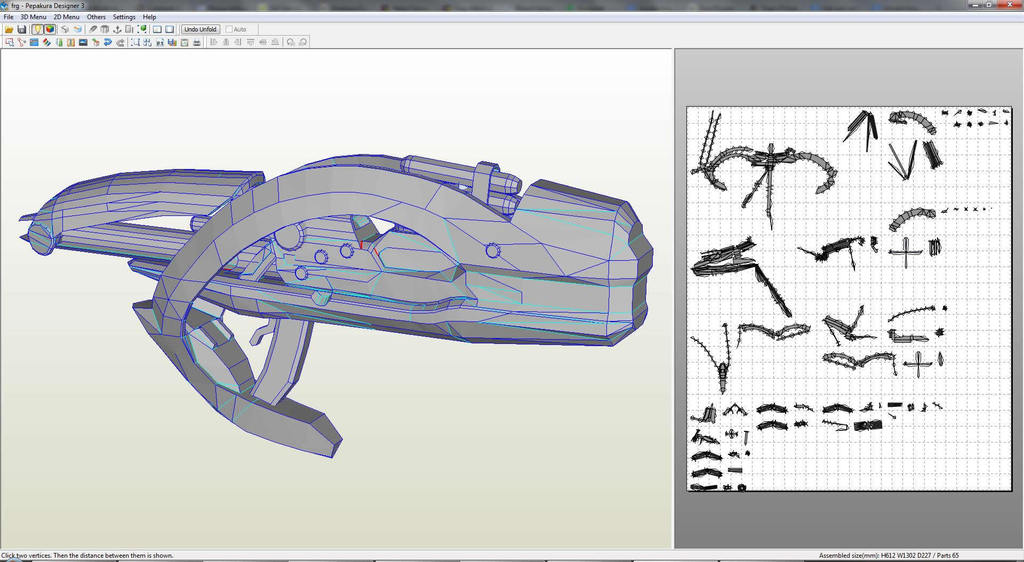
Task: Expand the 2D Menu dropdown
Action: click(66, 17)
